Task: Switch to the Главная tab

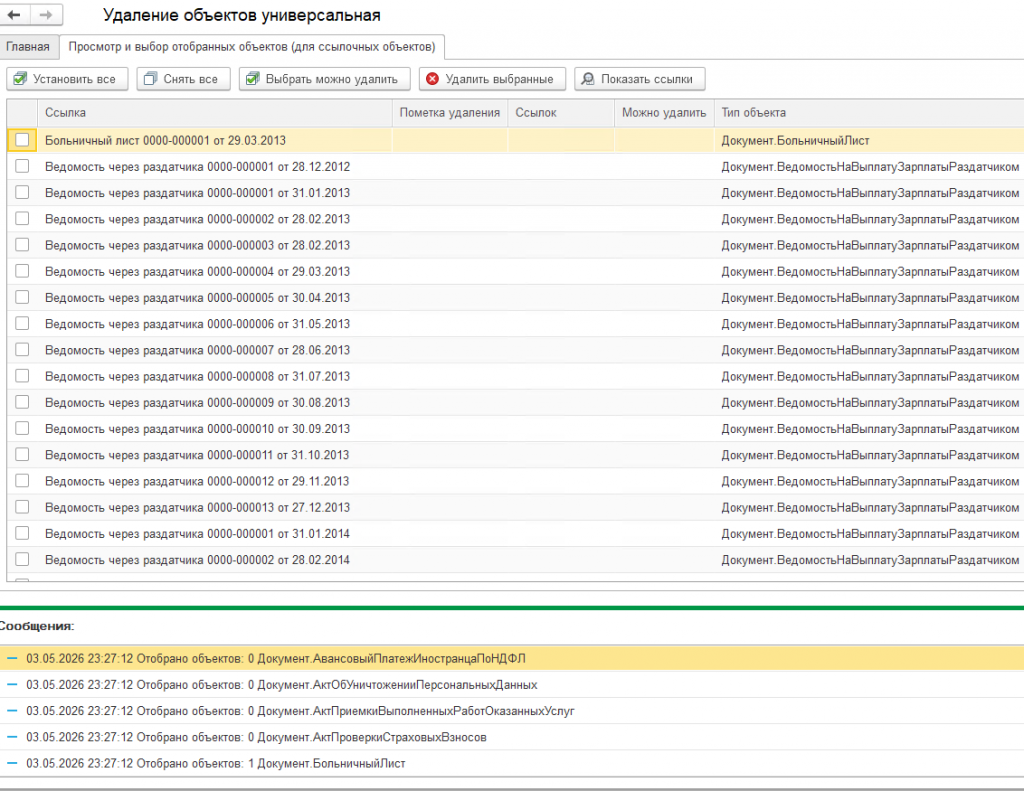Action: tap(28, 47)
